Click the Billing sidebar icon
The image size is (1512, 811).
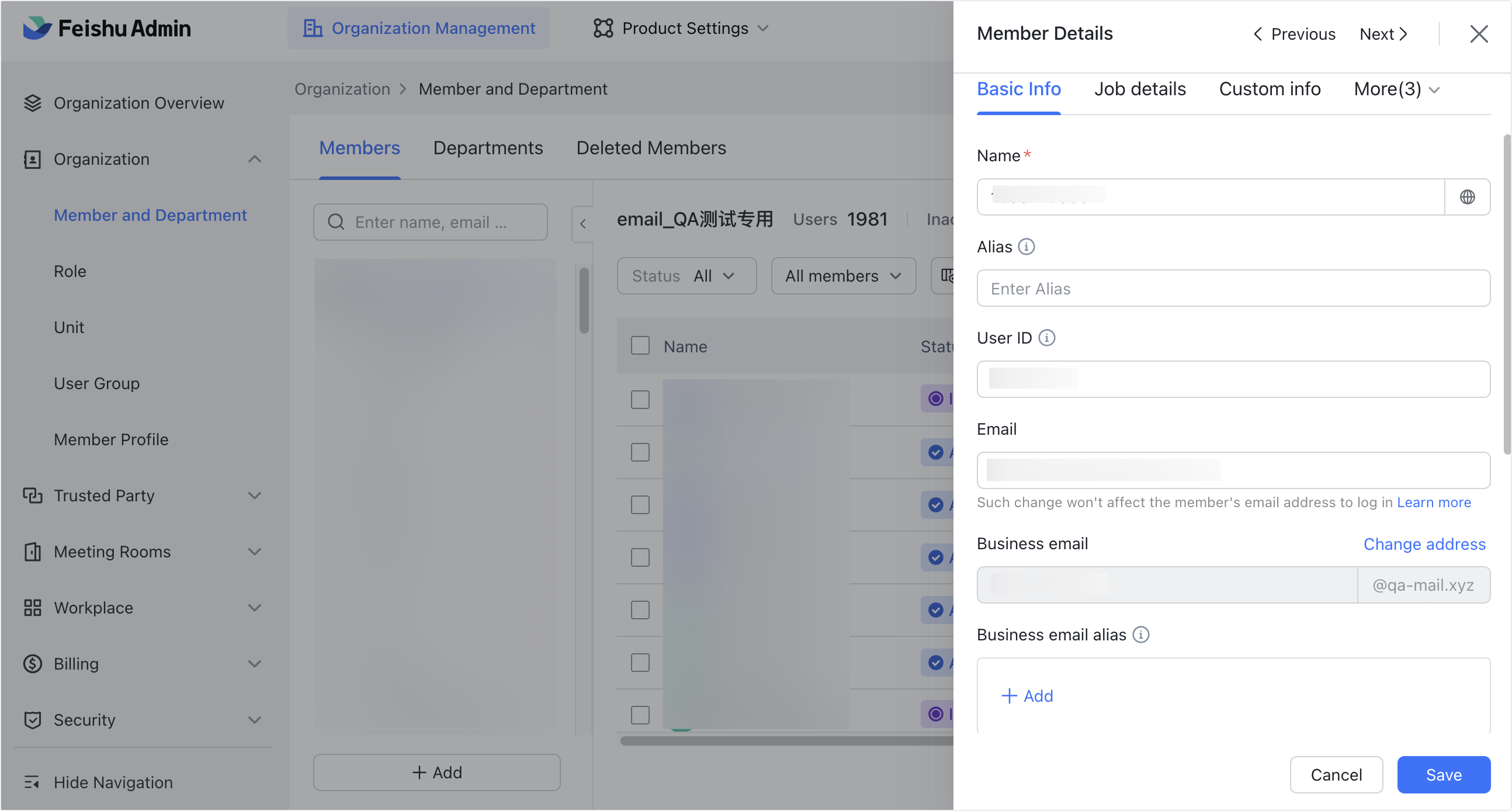pyautogui.click(x=33, y=664)
